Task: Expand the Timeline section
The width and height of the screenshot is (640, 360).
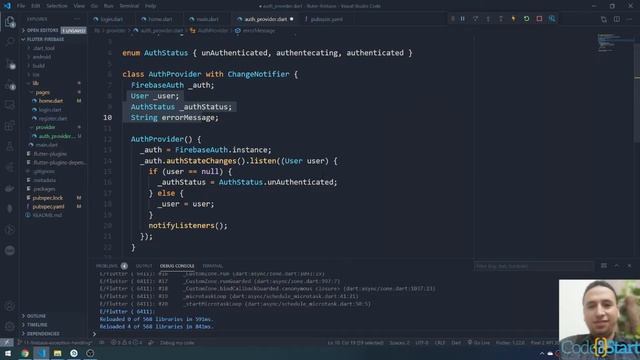Action: [53, 325]
